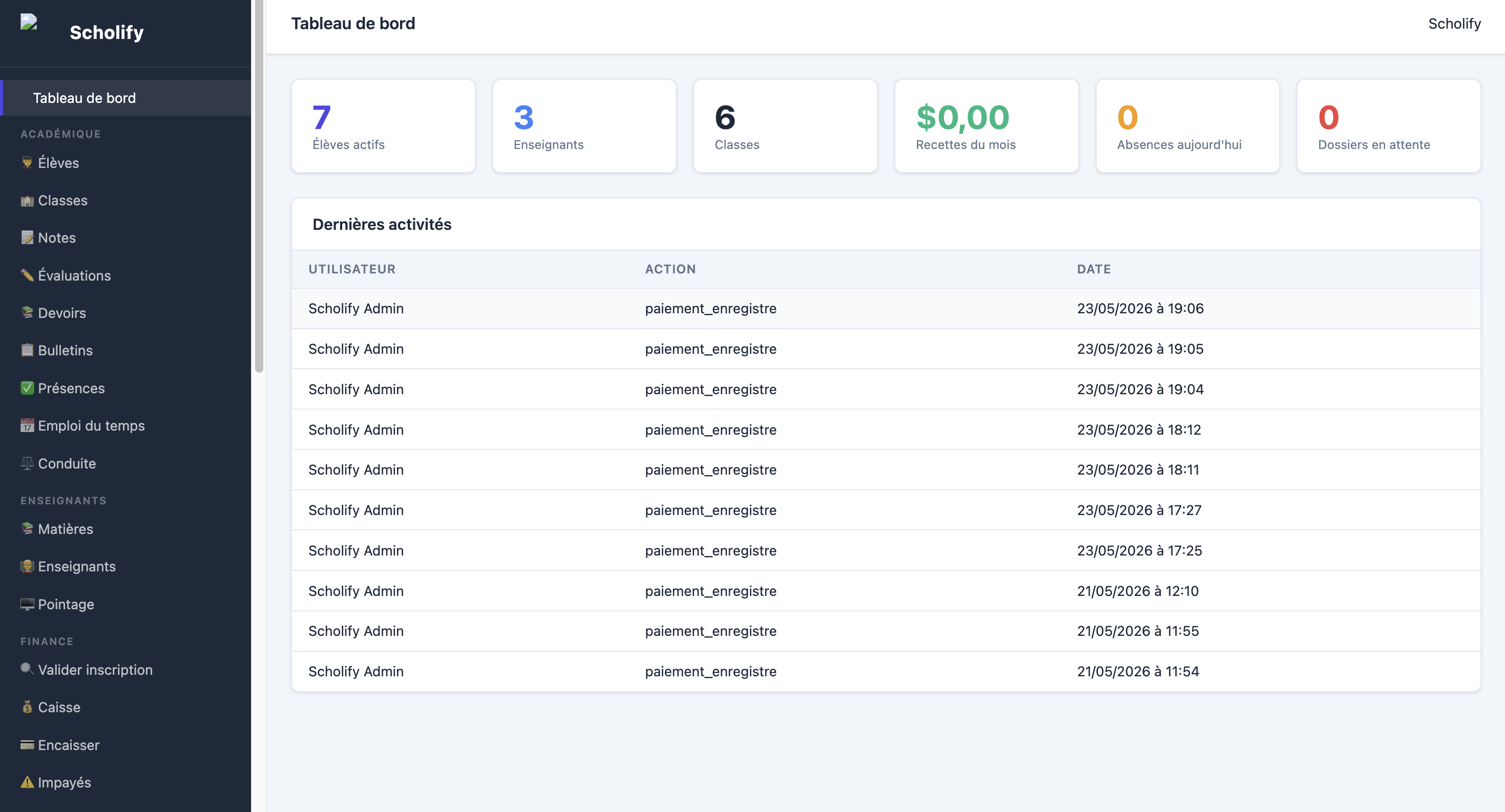The image size is (1505, 812).
Task: Click the Dernières activités heading
Action: pyautogui.click(x=382, y=224)
